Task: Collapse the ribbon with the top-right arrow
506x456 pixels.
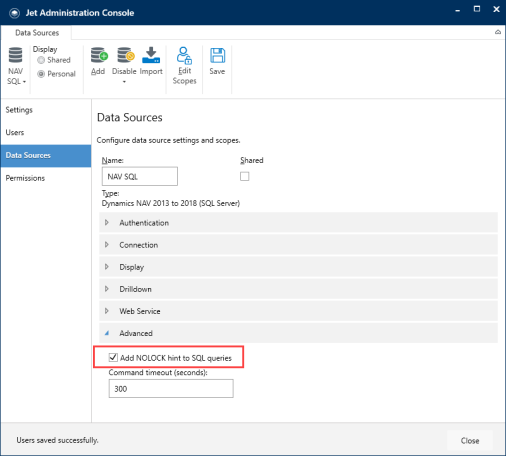Action: [498, 32]
